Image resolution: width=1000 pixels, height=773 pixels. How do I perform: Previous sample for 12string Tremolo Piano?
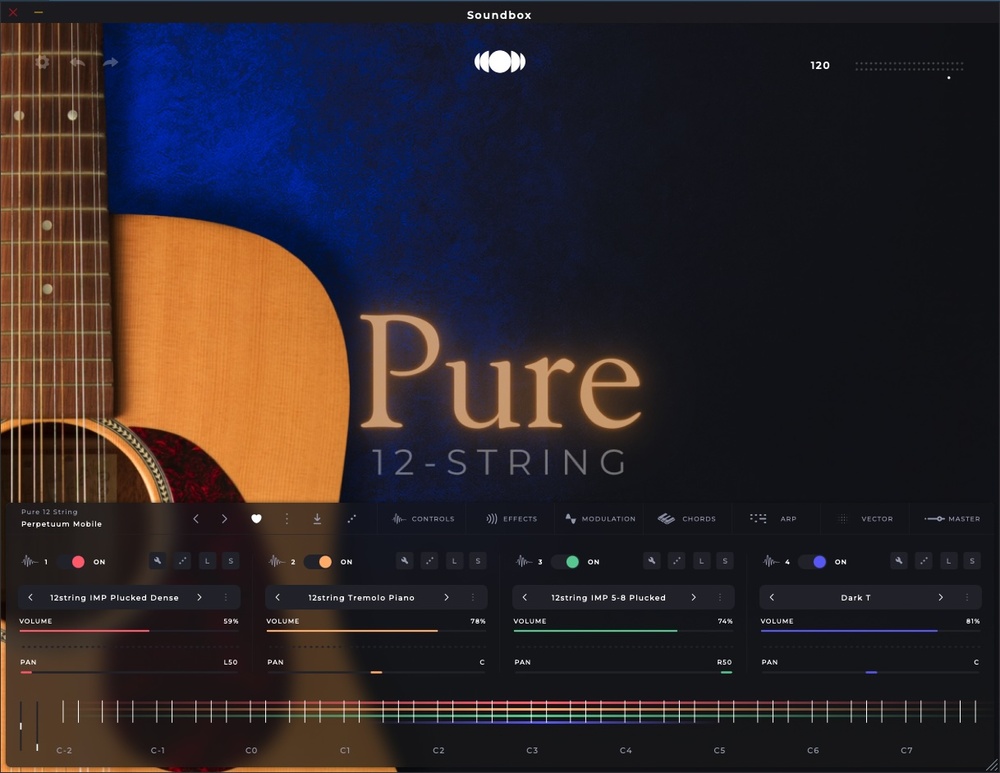coord(277,598)
